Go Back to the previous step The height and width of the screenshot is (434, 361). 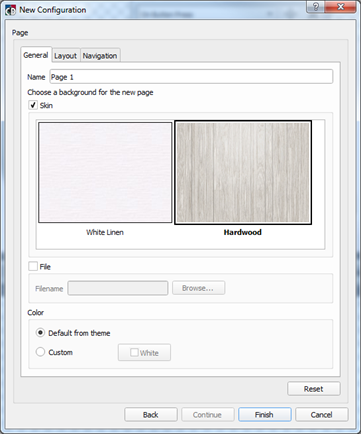point(151,415)
